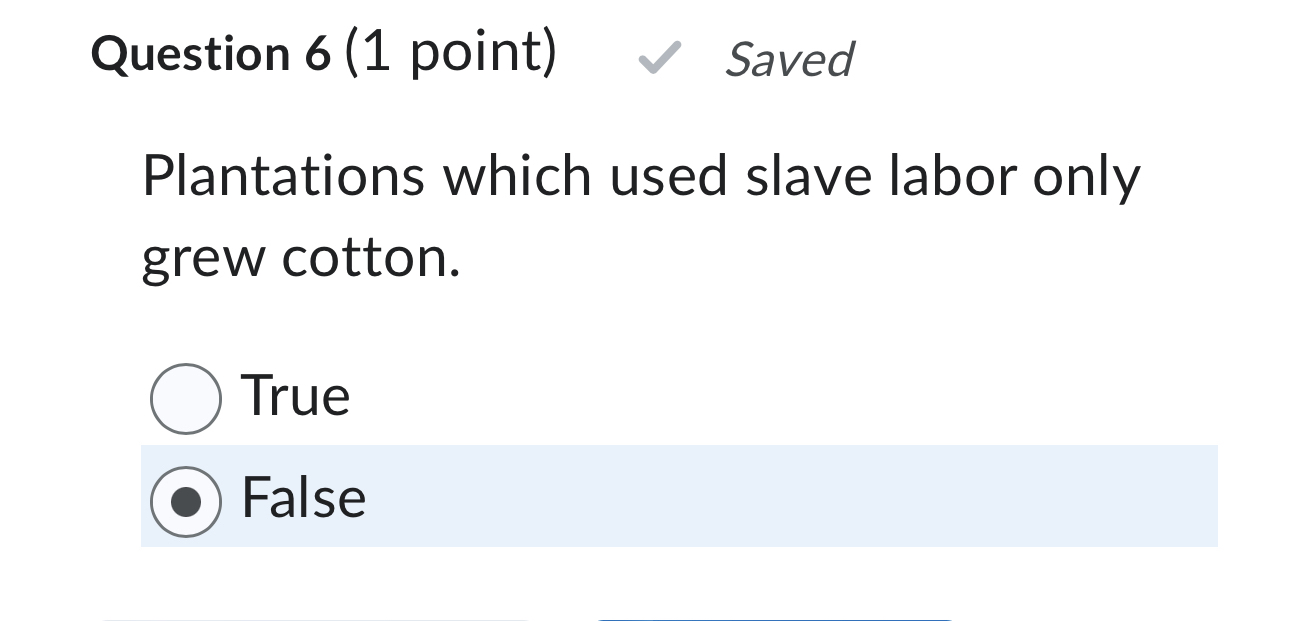The height and width of the screenshot is (621, 1290).
Task: Click the True label text
Action: (x=295, y=395)
